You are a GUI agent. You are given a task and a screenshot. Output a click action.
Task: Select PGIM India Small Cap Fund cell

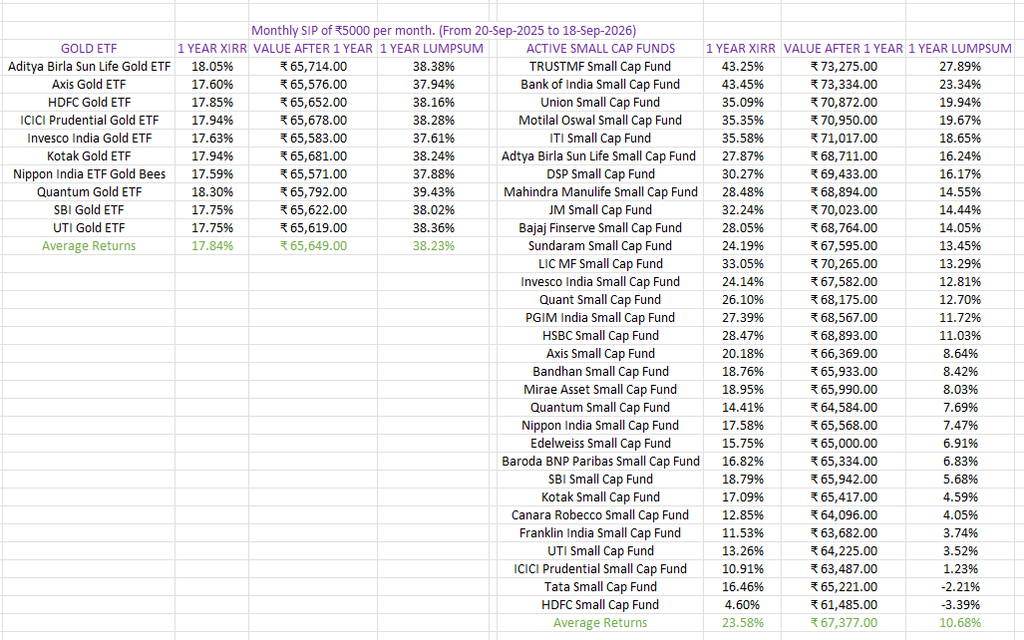(600, 318)
